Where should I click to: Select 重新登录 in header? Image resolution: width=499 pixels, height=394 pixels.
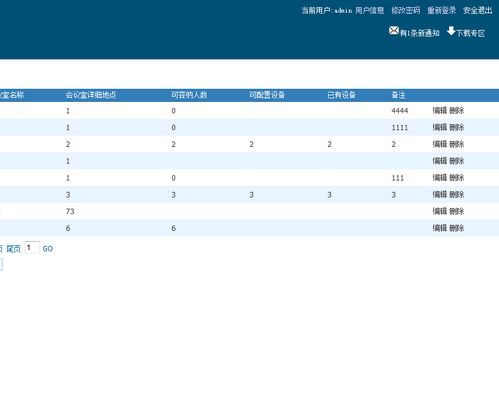pos(442,11)
